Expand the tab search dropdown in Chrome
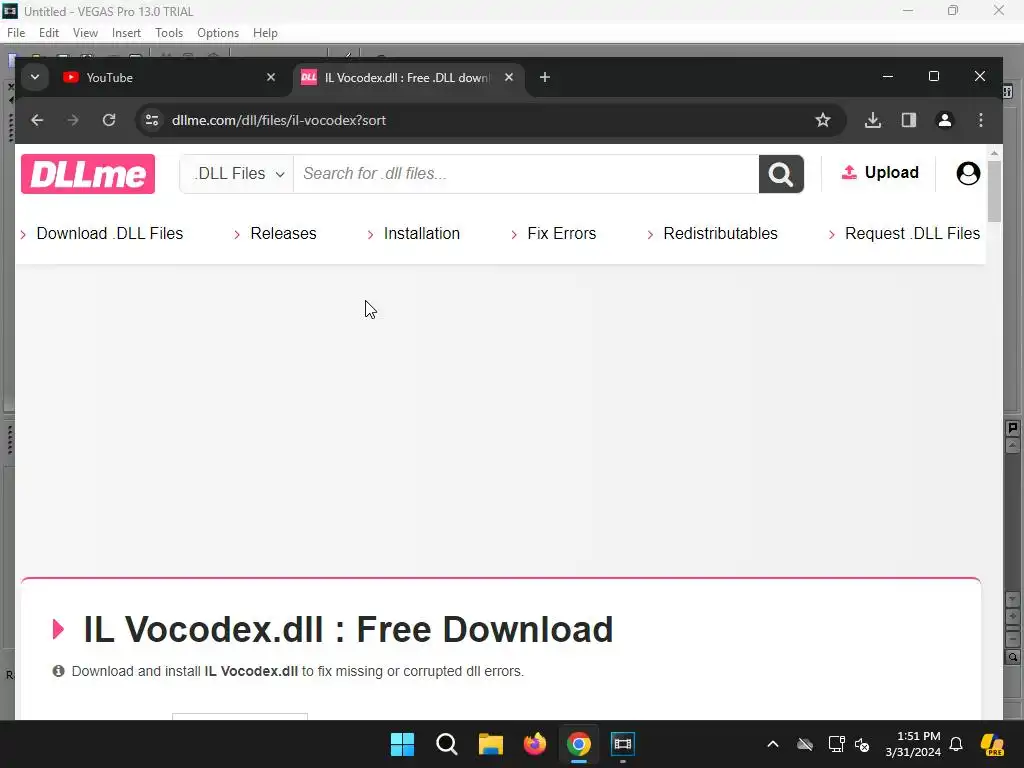The width and height of the screenshot is (1024, 768). (x=35, y=77)
